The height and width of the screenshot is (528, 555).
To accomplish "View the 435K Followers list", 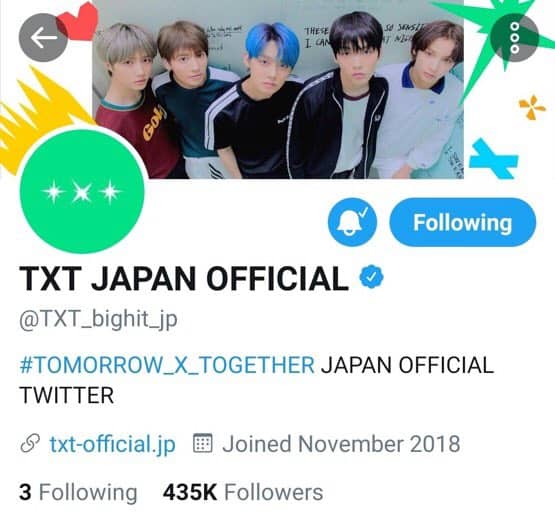I will point(243,492).
